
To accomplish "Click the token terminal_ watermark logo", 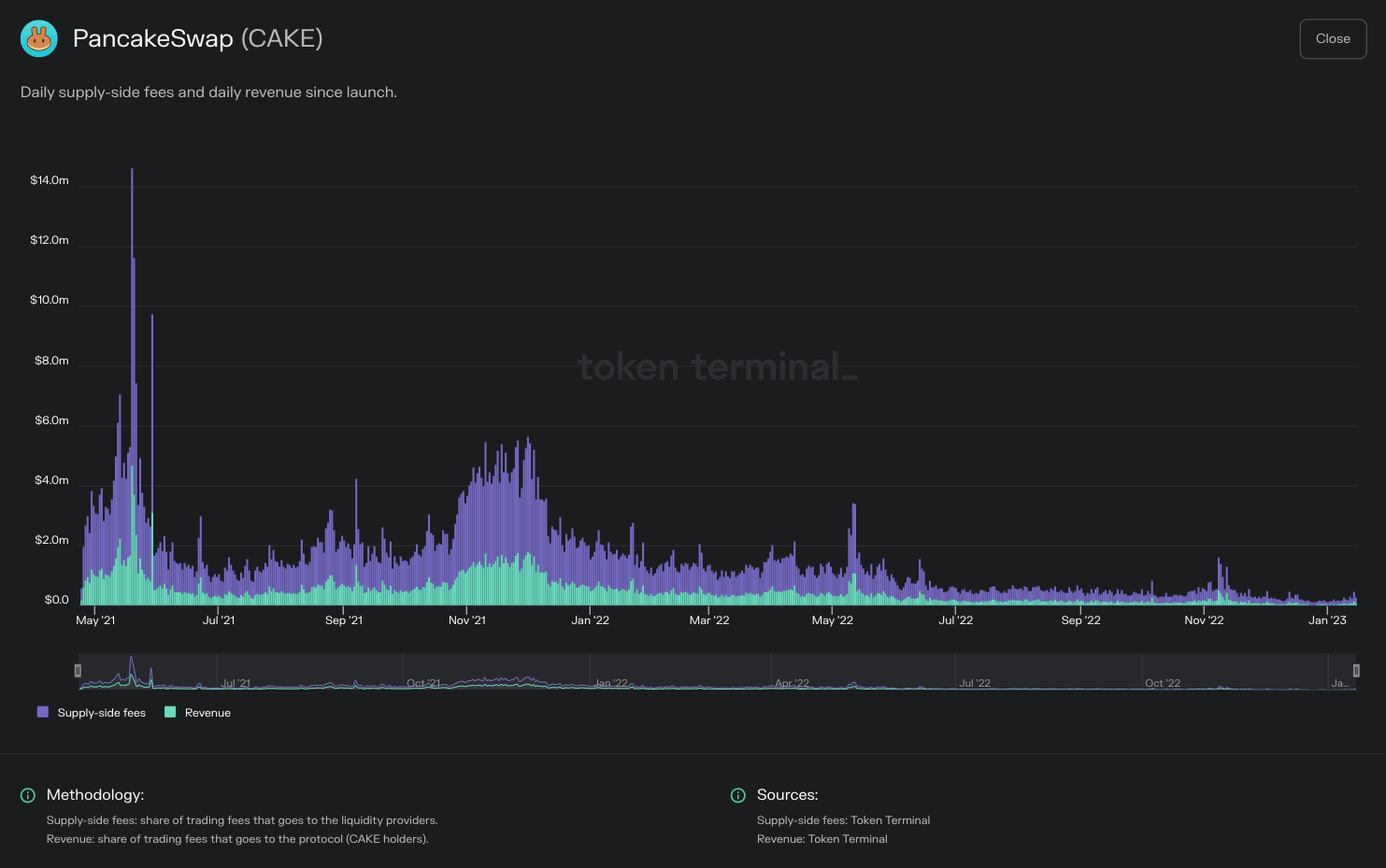I will point(717,367).
